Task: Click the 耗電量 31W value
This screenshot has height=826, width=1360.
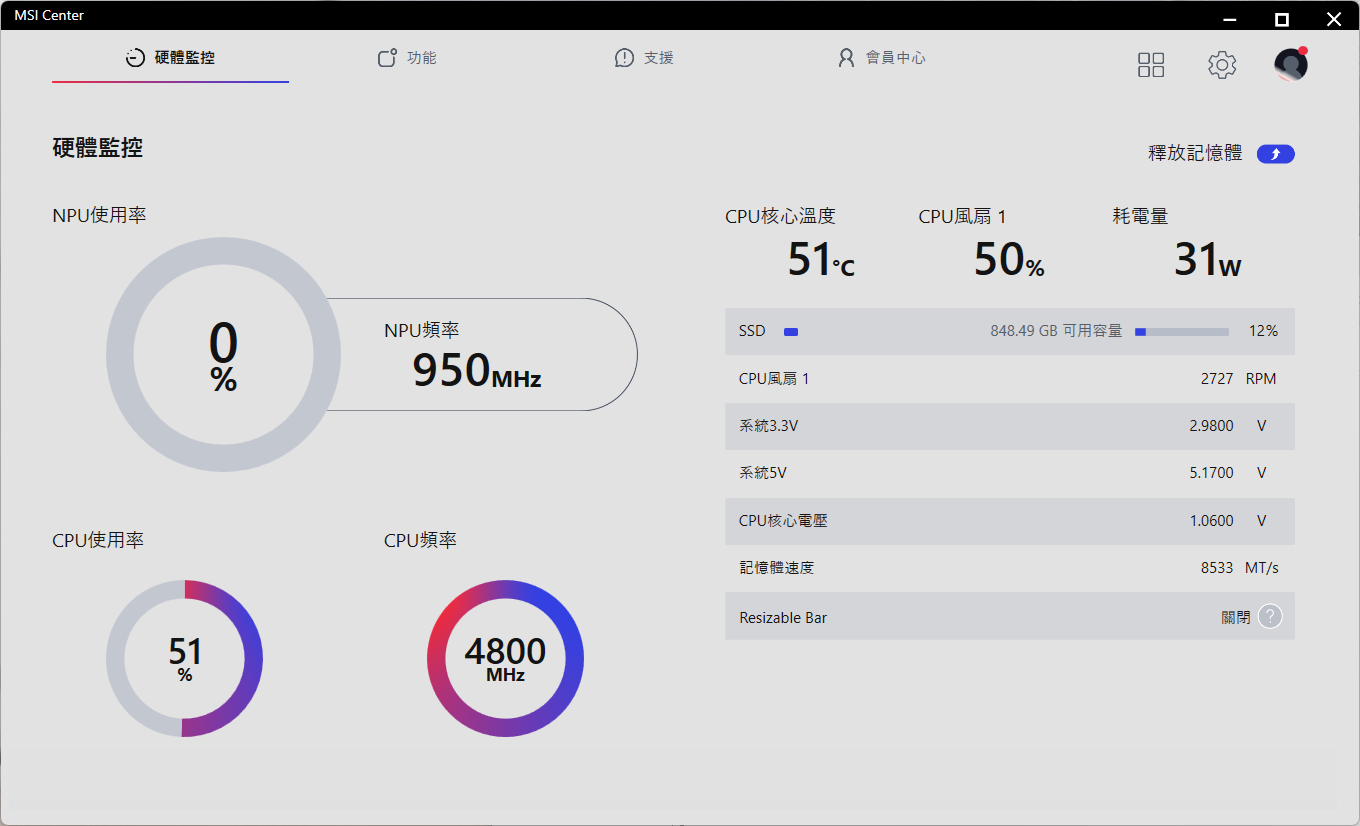Action: coord(1208,260)
